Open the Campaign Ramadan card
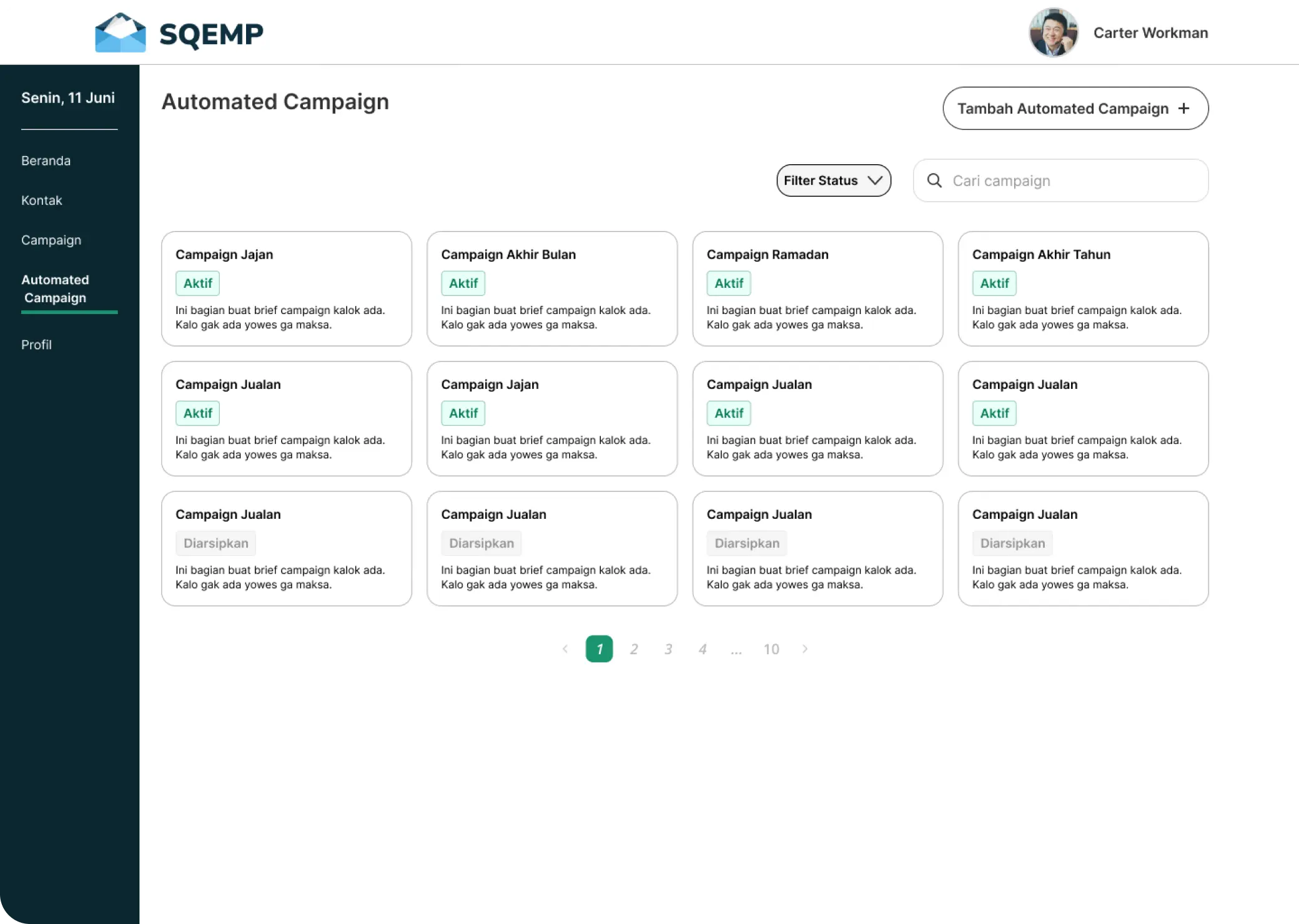This screenshot has width=1299, height=924. pos(817,288)
